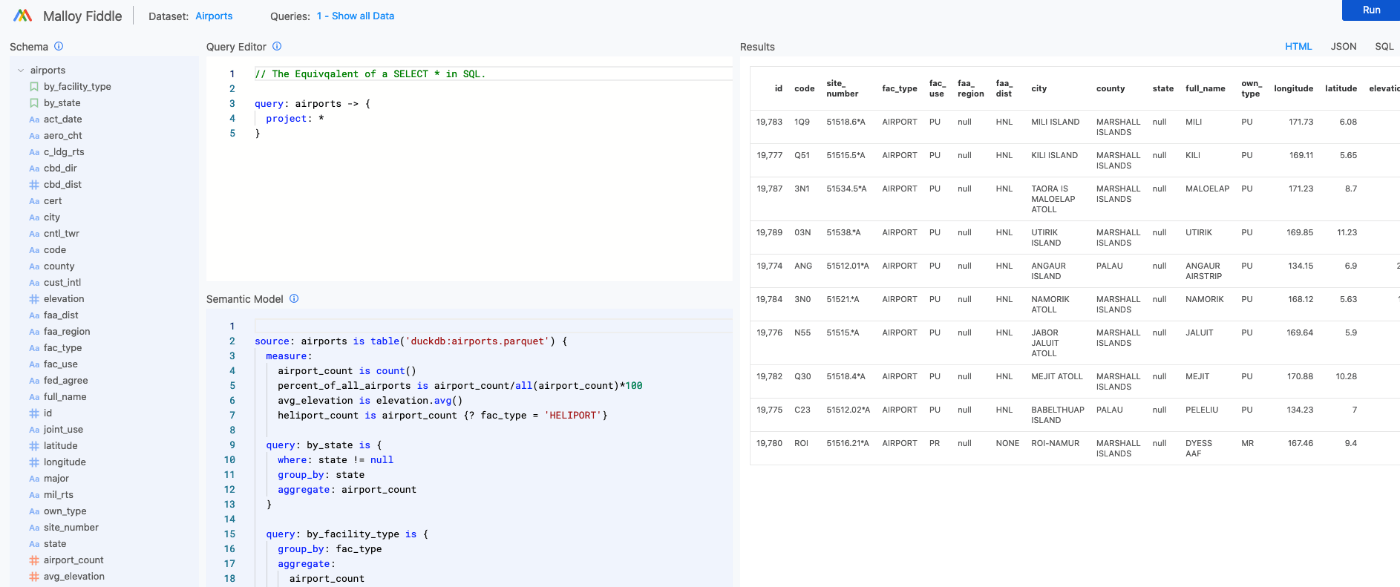Click the number type icon beside cbd_dist

click(34, 184)
